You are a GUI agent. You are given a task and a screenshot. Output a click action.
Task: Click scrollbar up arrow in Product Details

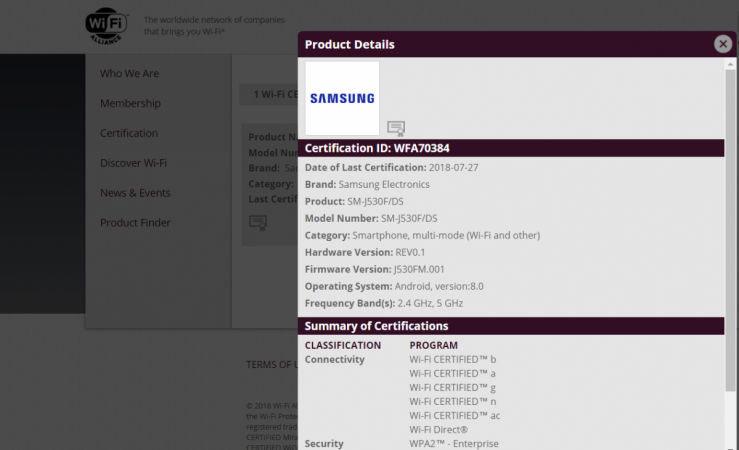pyautogui.click(x=730, y=64)
